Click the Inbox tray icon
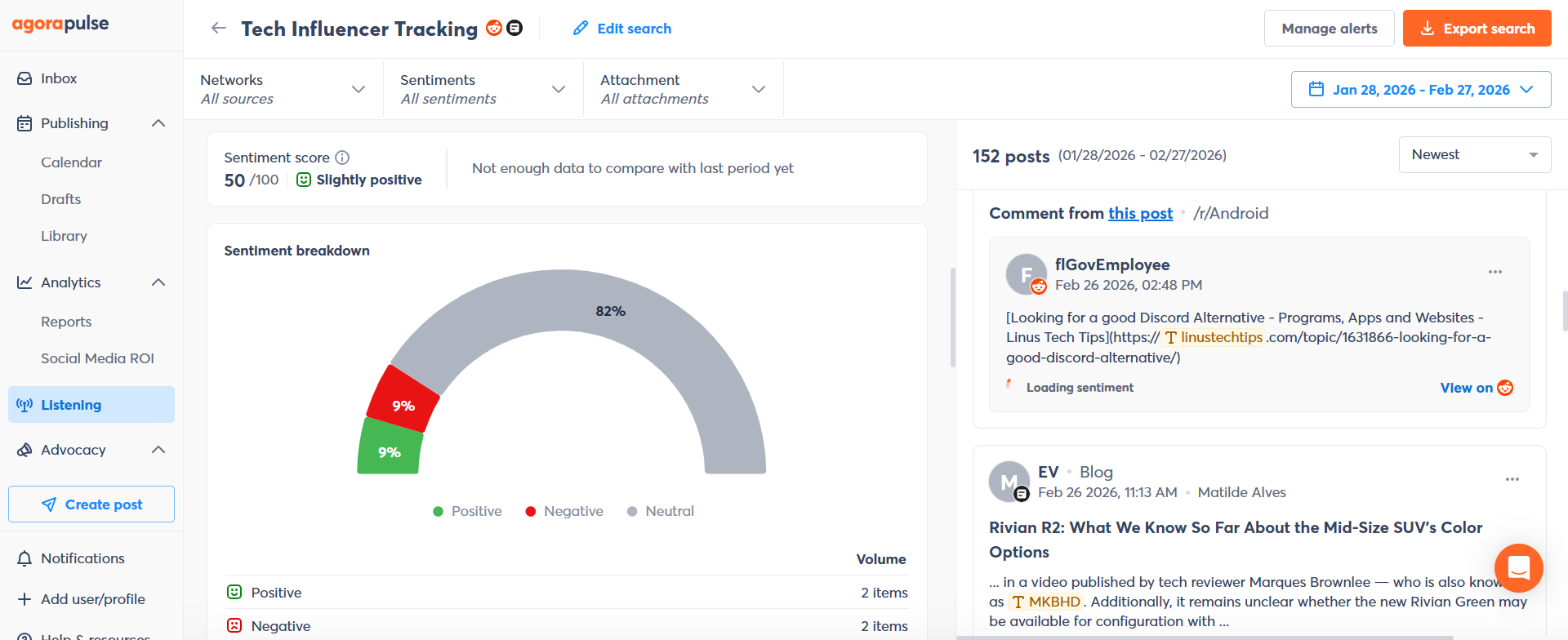Image resolution: width=1568 pixels, height=640 pixels. pos(24,78)
